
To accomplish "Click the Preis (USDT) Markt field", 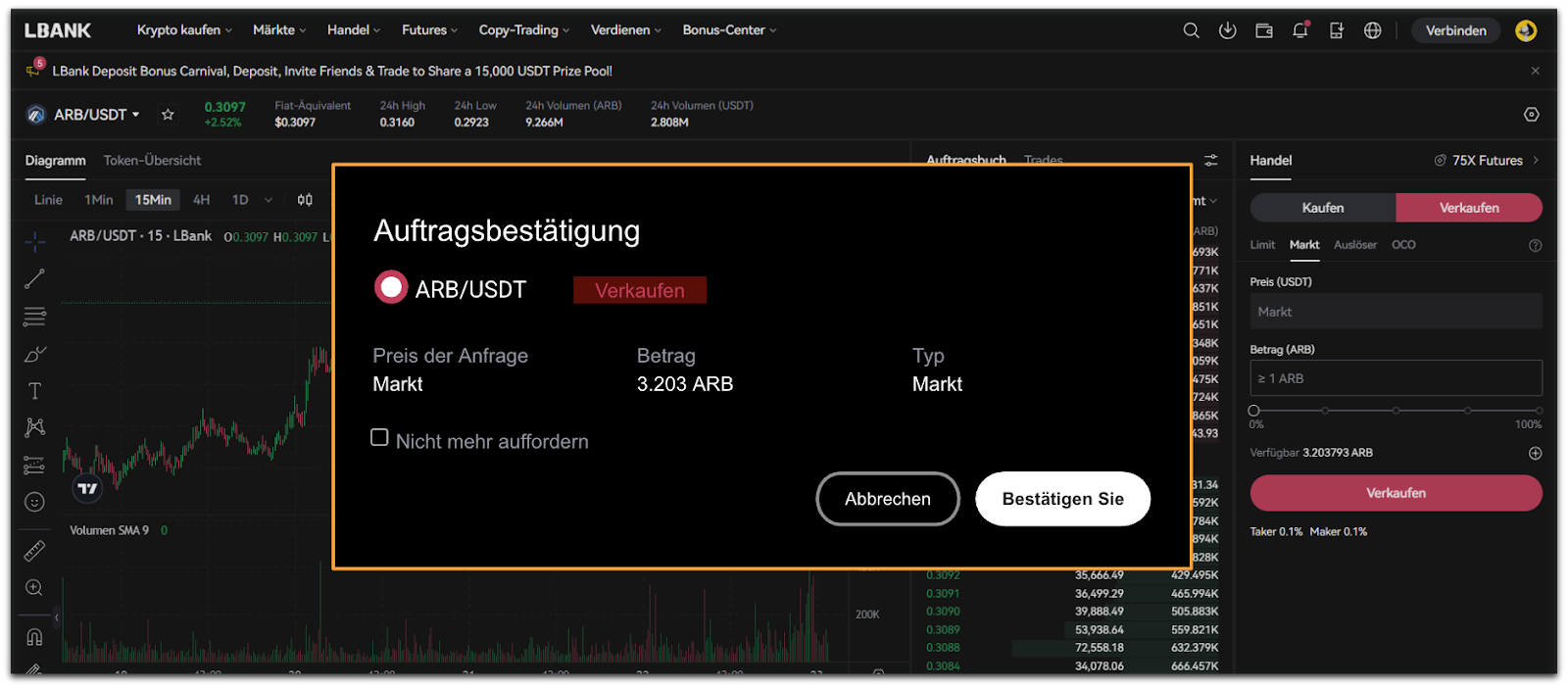I will tap(1396, 312).
